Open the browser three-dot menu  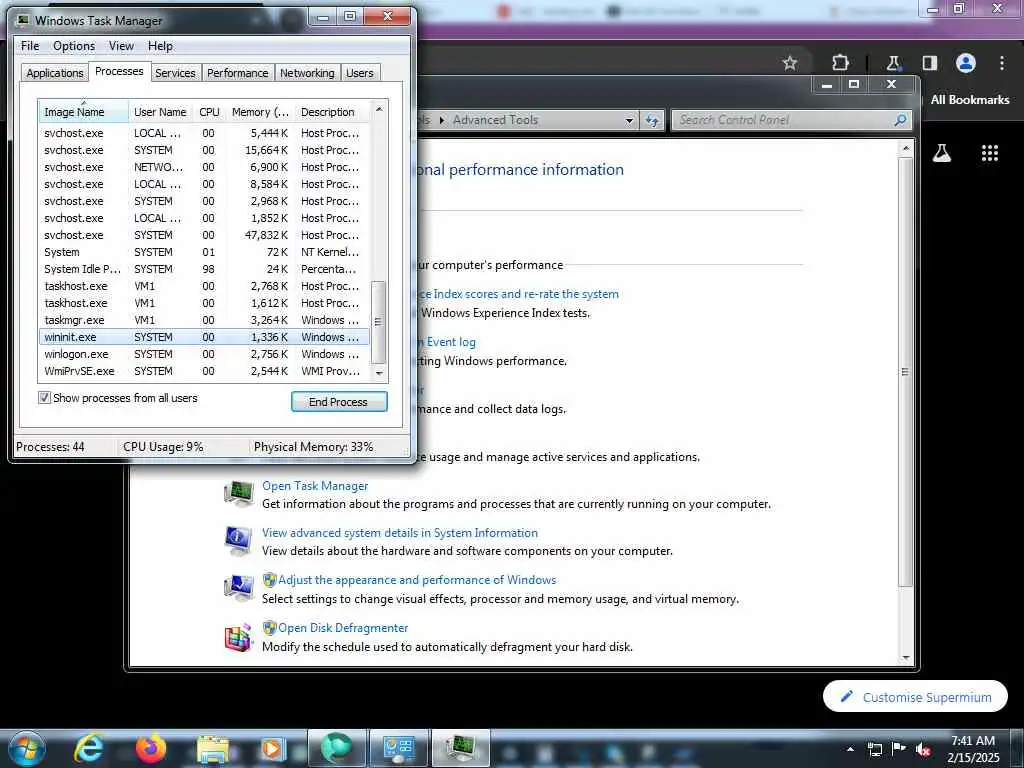click(1002, 63)
